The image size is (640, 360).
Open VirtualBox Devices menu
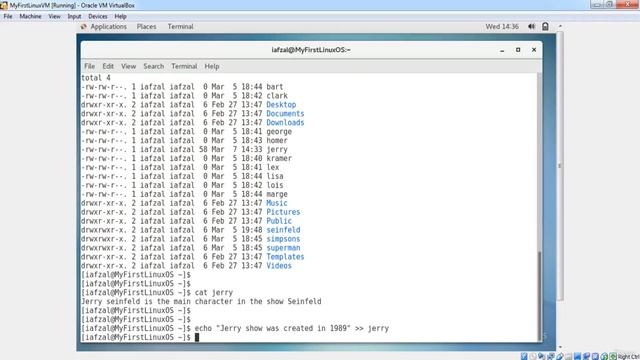[x=98, y=16]
